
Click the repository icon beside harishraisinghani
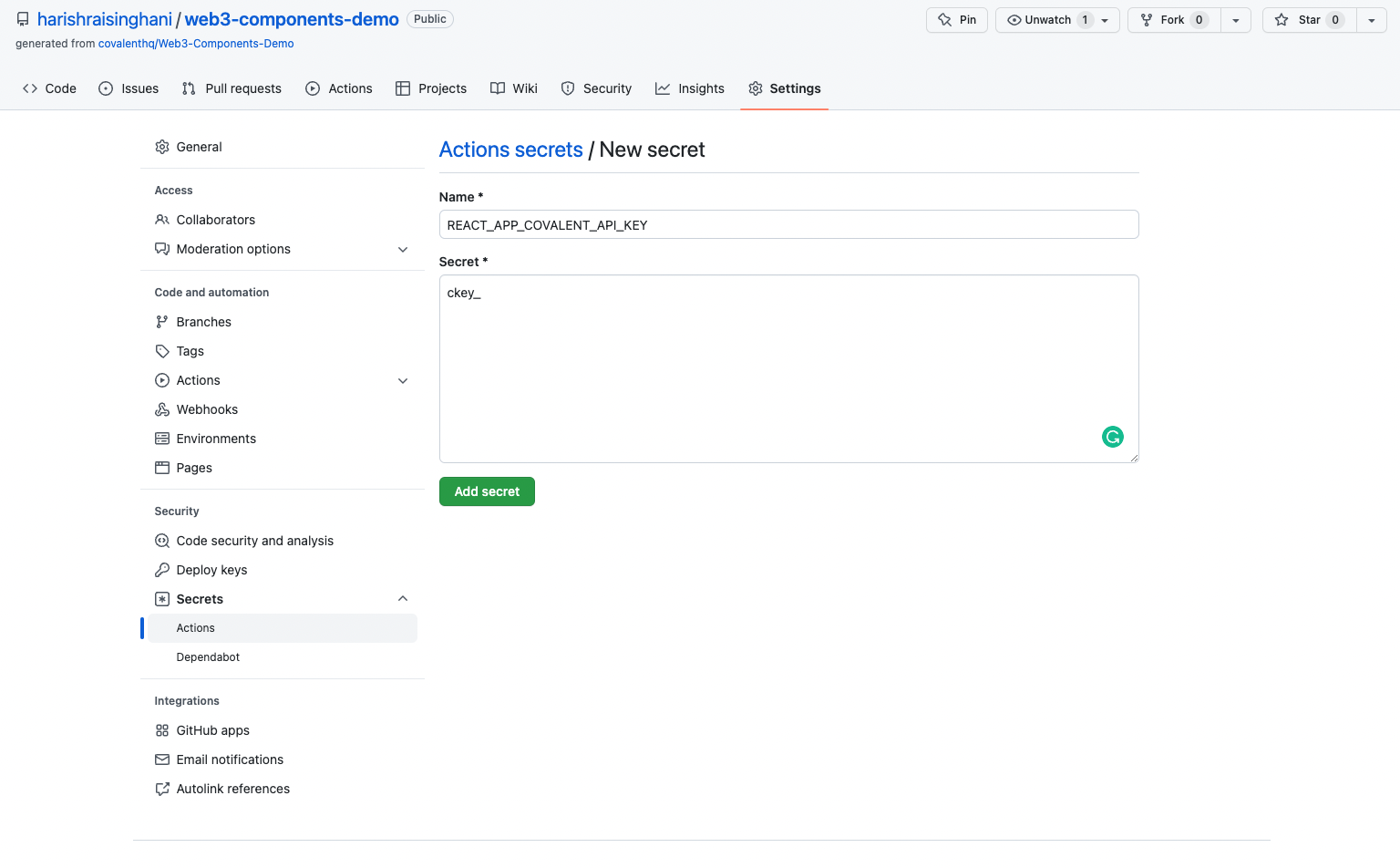23,19
